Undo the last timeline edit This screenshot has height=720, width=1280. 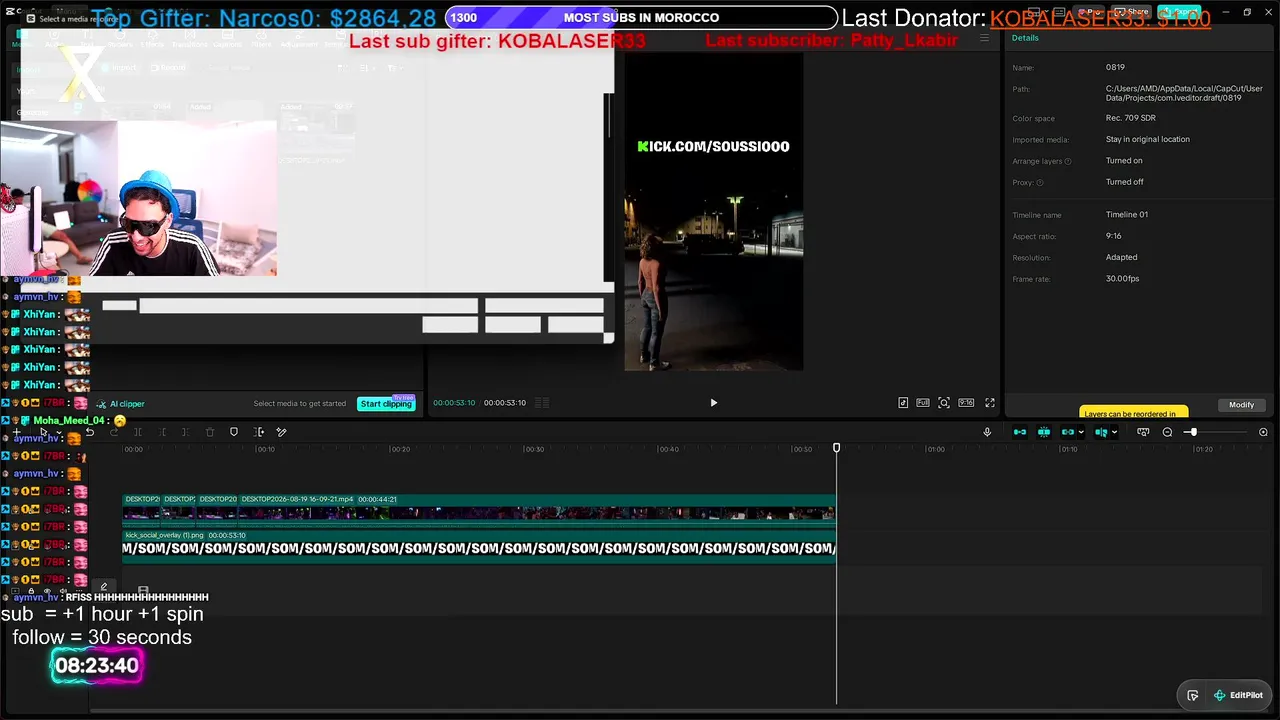click(90, 432)
